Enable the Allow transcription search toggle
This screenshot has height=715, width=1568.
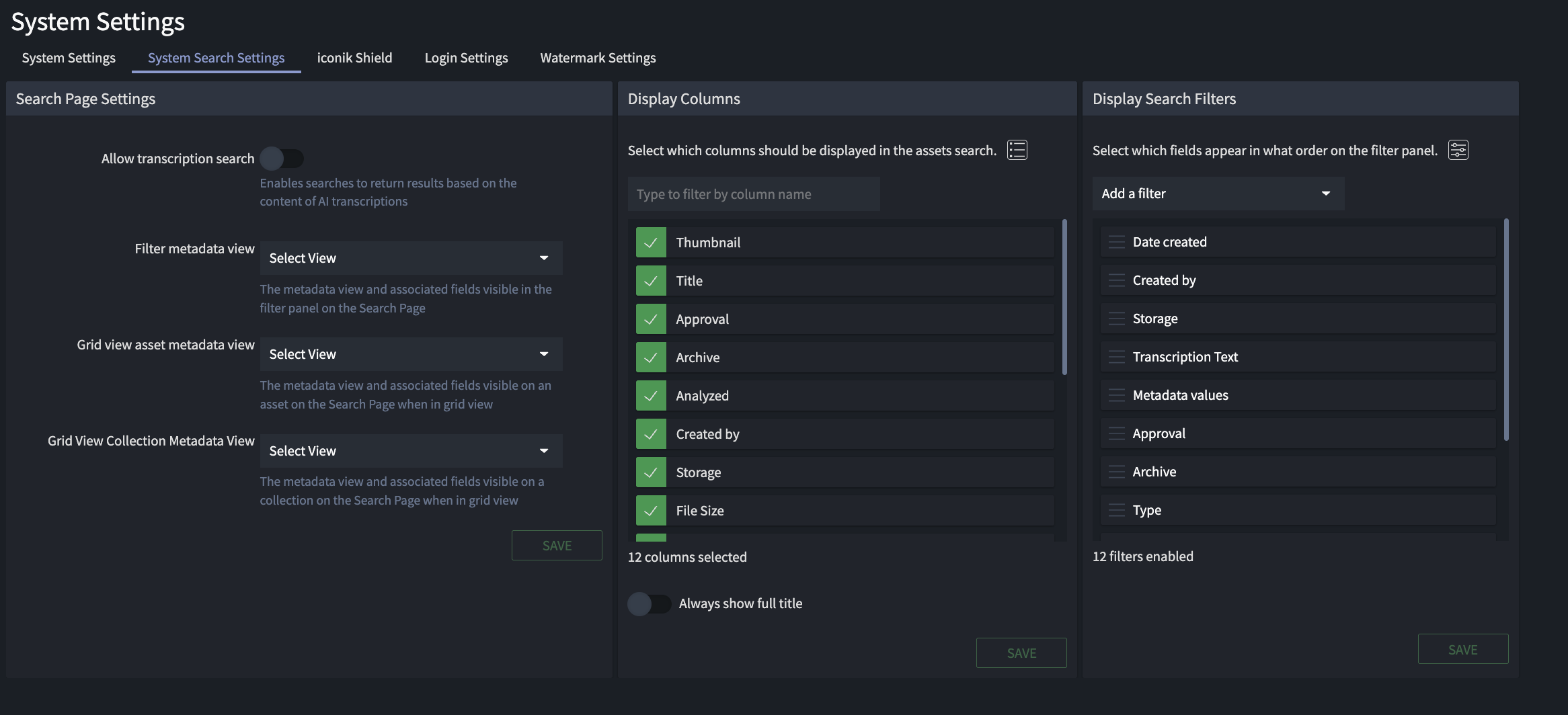click(282, 159)
